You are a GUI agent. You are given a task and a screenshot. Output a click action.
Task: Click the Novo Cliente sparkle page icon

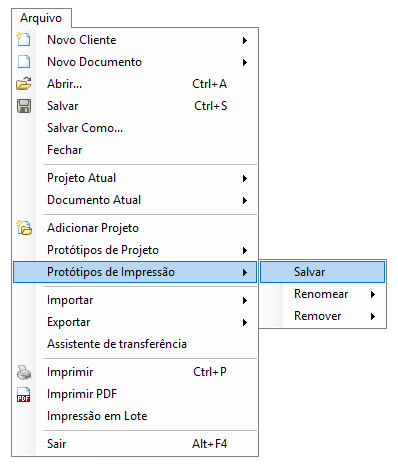(23, 39)
